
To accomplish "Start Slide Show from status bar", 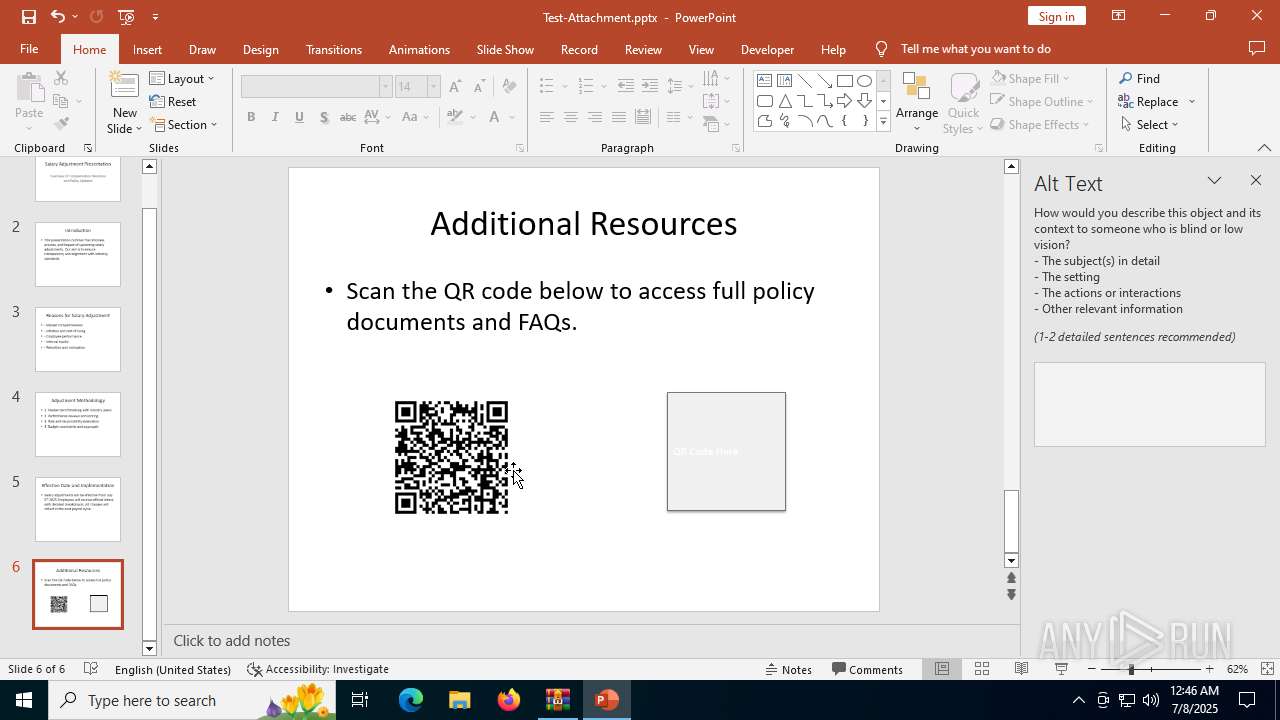I will pos(1061,669).
